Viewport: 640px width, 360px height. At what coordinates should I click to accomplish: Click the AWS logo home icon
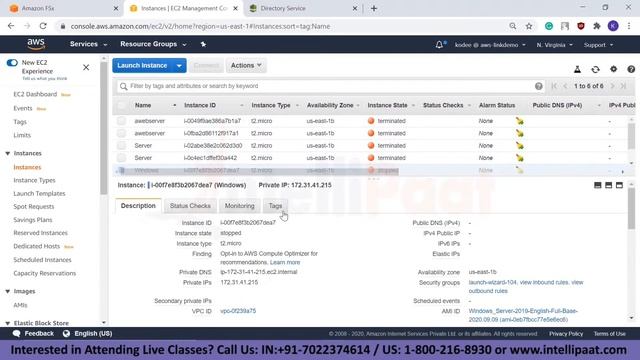pos(36,44)
